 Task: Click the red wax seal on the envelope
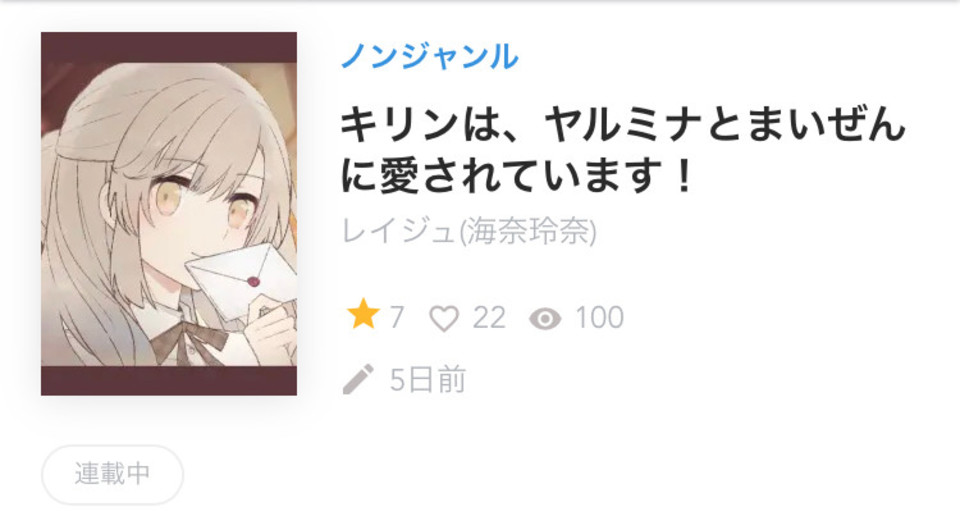(x=253, y=282)
